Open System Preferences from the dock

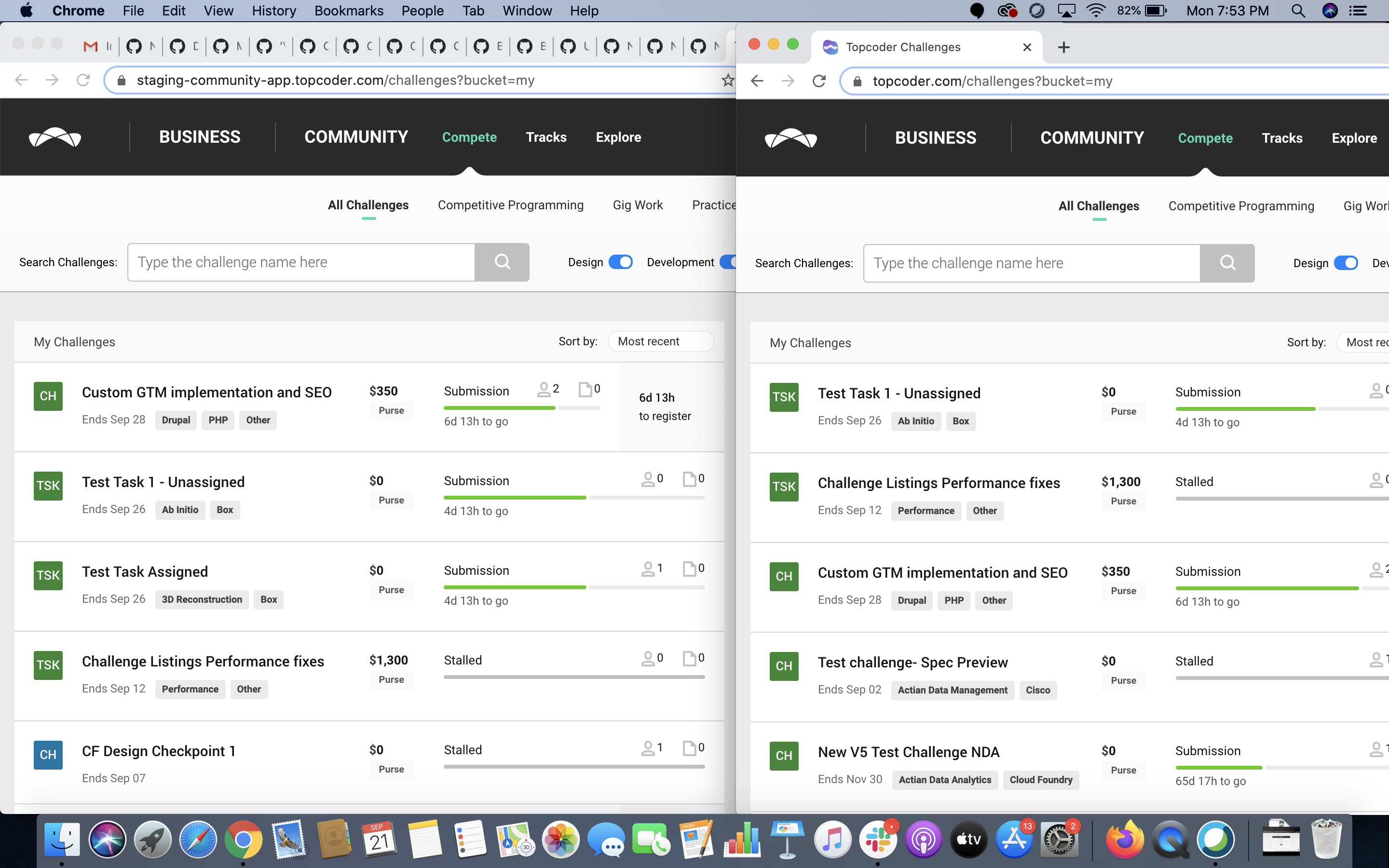click(1059, 839)
